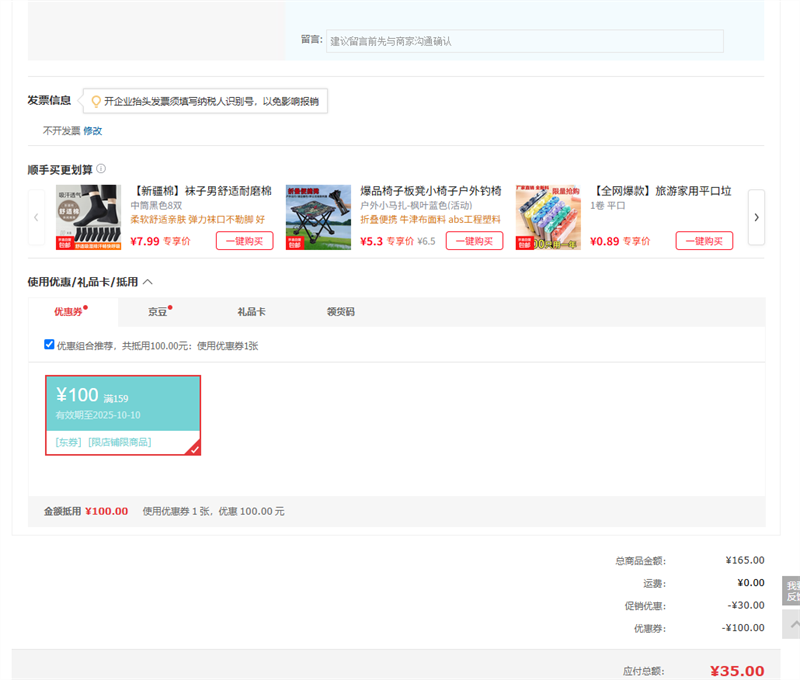Click 一键购买 for the ¥7.99 socks

244,241
